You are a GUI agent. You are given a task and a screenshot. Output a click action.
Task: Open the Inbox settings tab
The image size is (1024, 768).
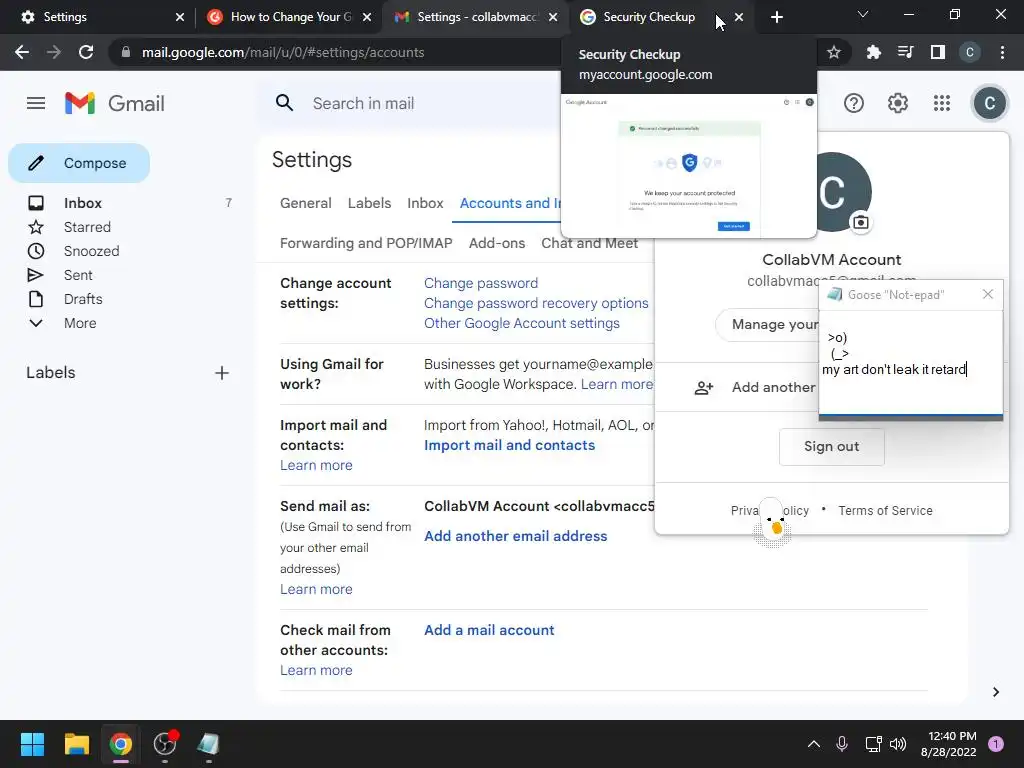[x=425, y=203]
